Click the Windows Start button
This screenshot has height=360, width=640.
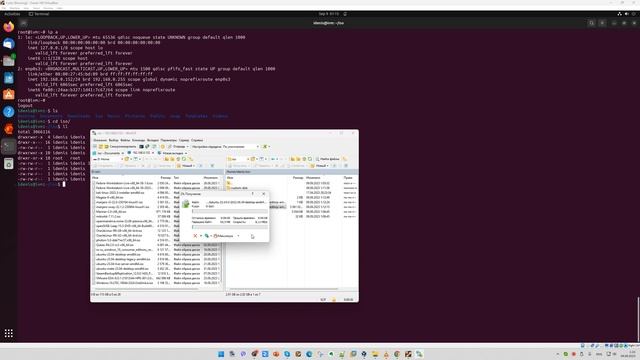coord(221,354)
